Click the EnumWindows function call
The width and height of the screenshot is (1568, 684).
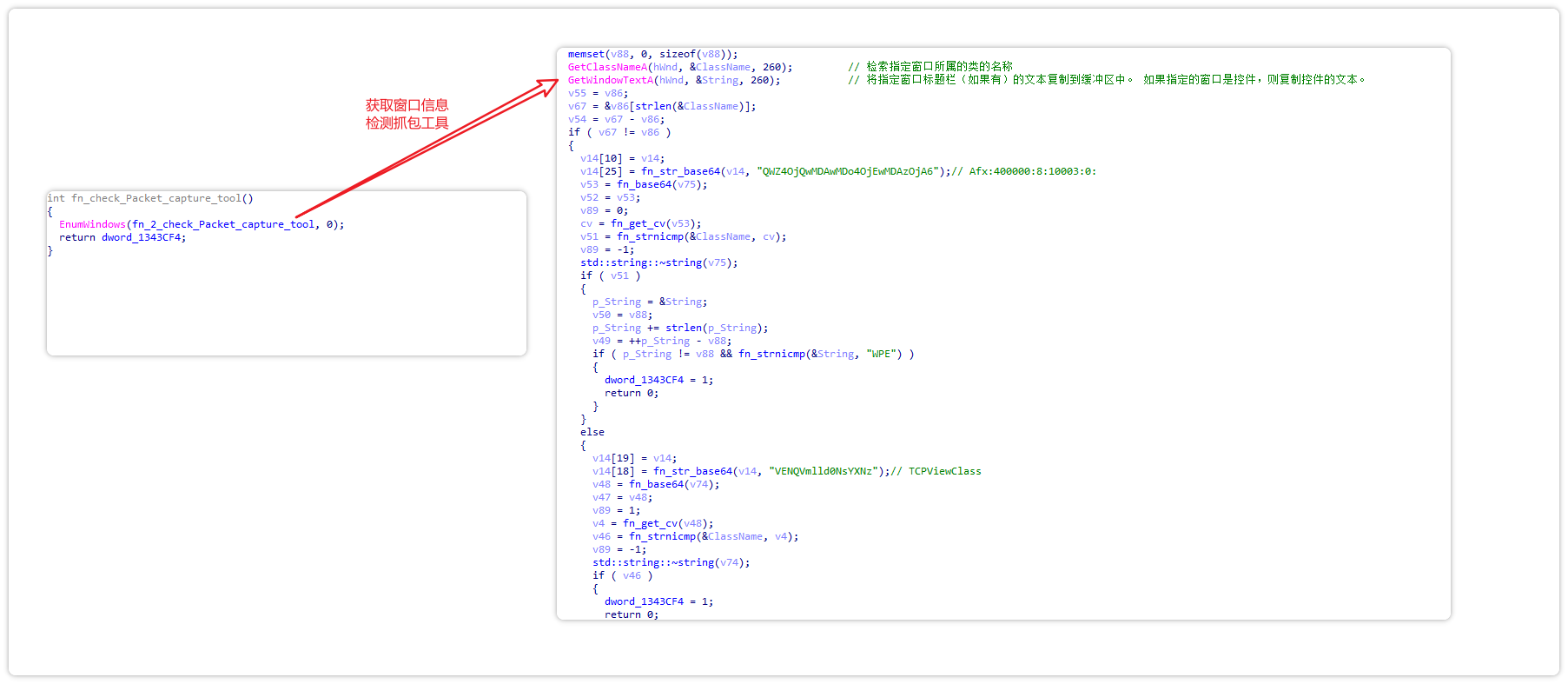pyautogui.click(x=92, y=224)
